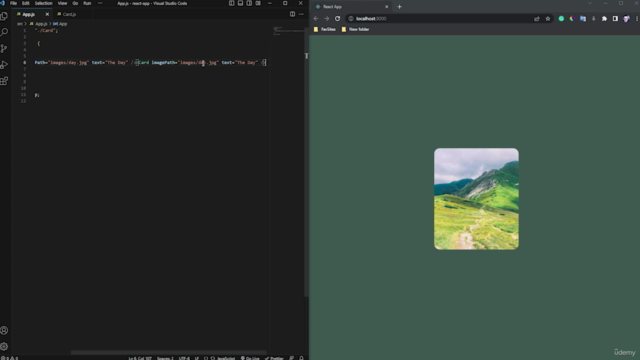This screenshot has width=640, height=360.
Task: Click Ln/Col position in status bar
Action: [140, 358]
